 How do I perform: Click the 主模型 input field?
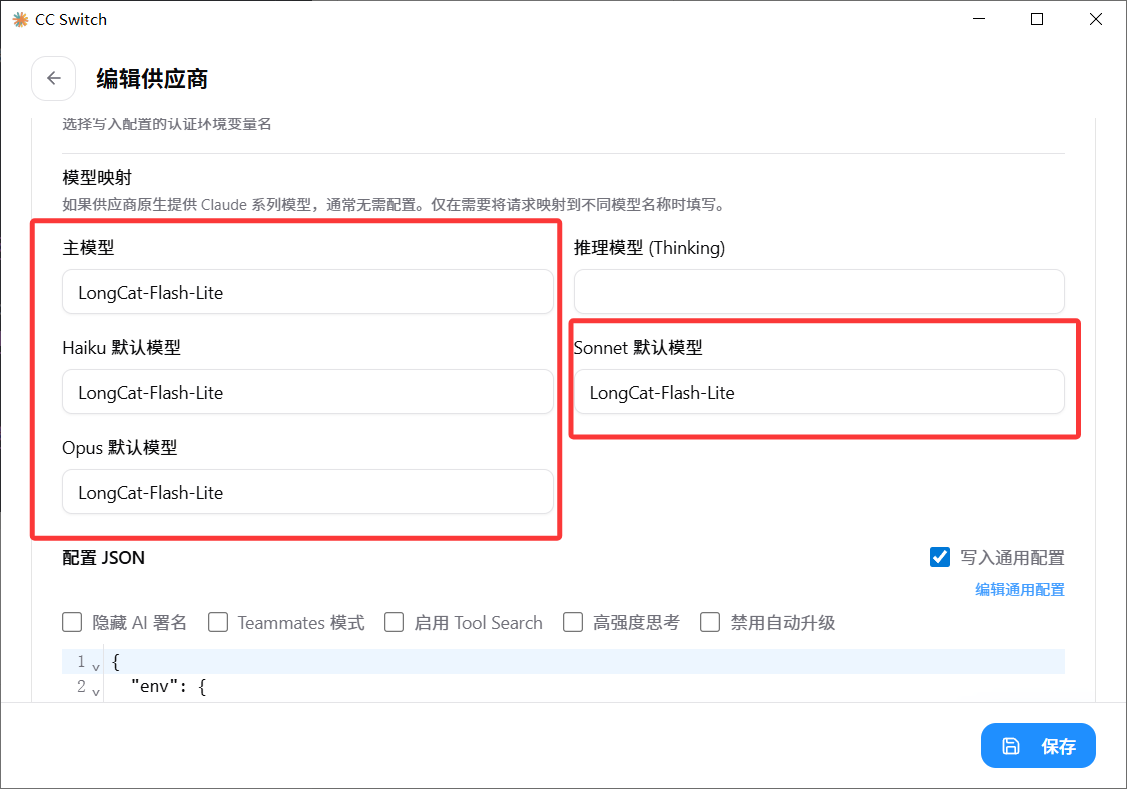[x=308, y=292]
